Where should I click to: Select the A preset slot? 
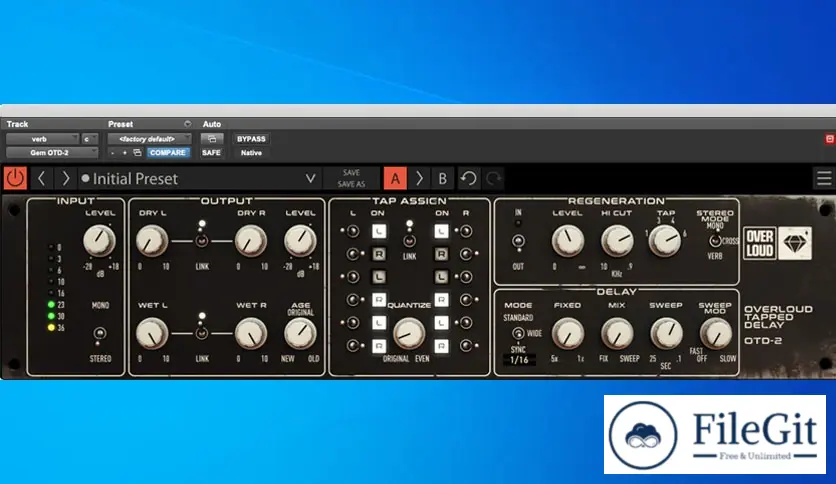tap(395, 179)
